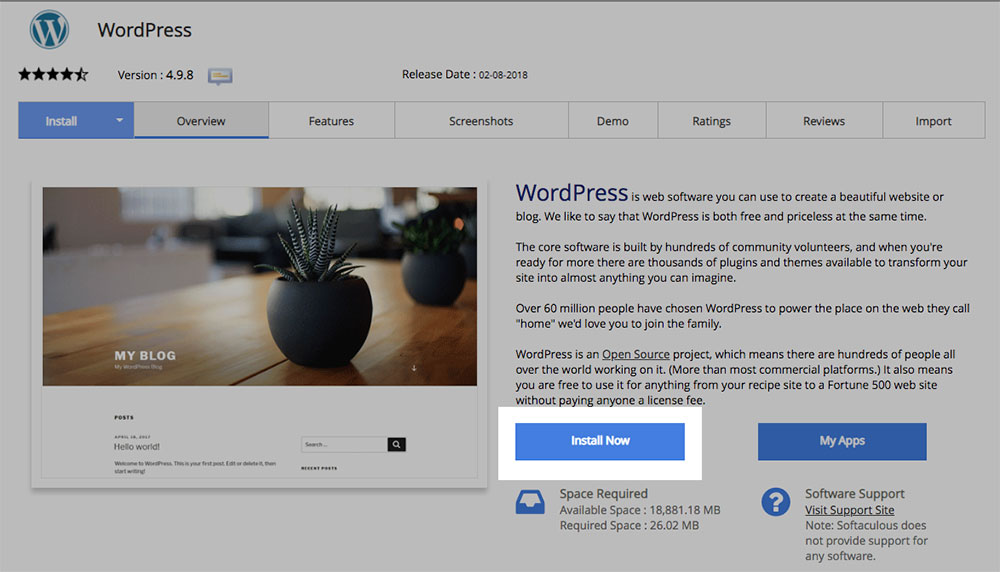Switch to the Overview tab
This screenshot has width=1000, height=572.
click(x=201, y=121)
